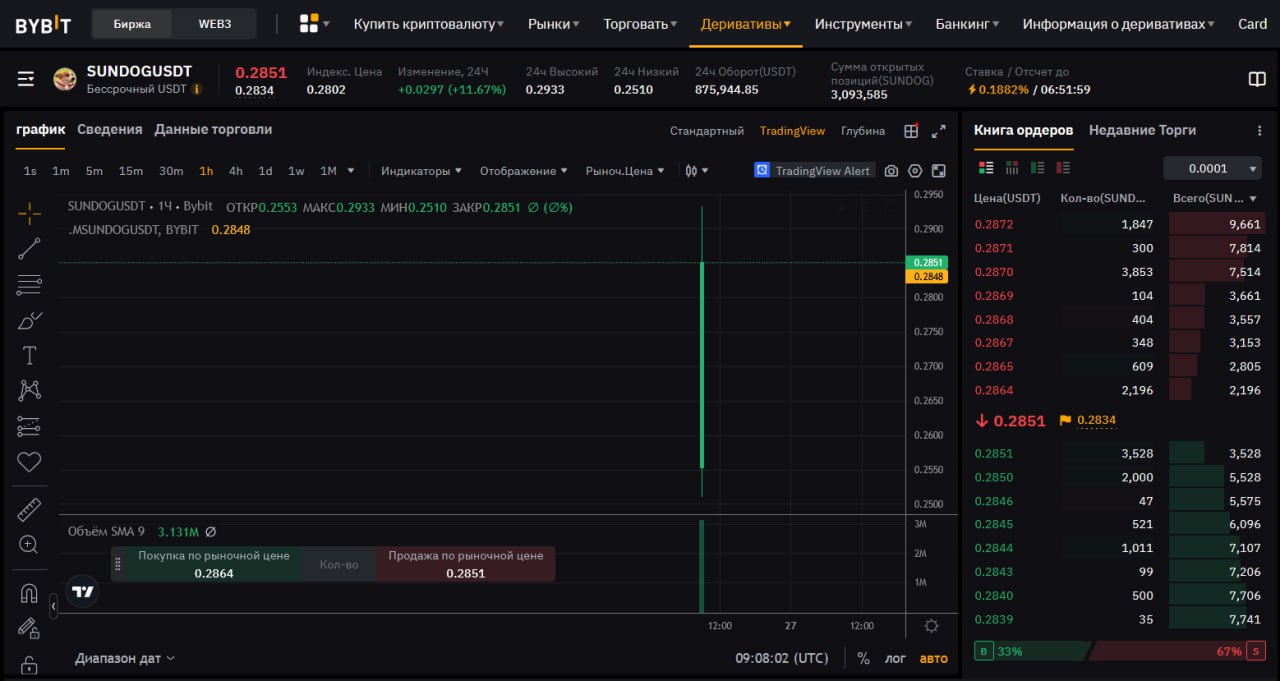Select the 15m timeframe
Screen dimensions: 1280x681
pyautogui.click(x=130, y=171)
